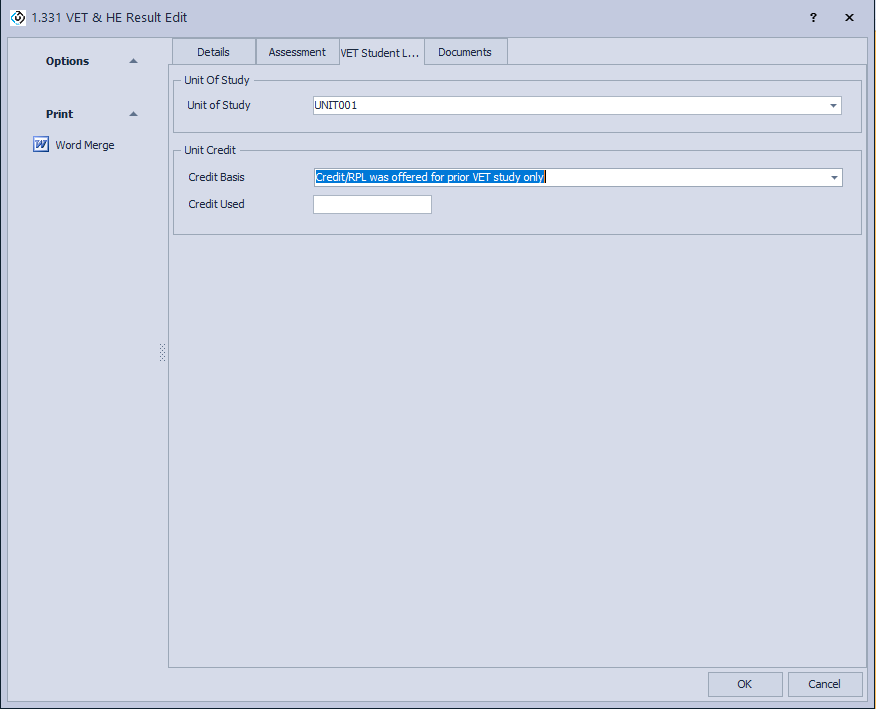876x709 pixels.
Task: Click the Credit Used input box
Action: pyautogui.click(x=372, y=204)
